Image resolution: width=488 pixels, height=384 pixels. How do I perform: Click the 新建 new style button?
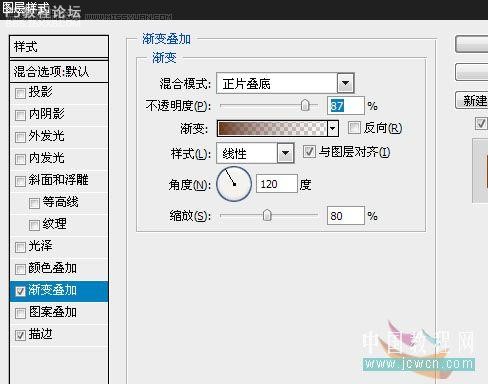[x=472, y=100]
